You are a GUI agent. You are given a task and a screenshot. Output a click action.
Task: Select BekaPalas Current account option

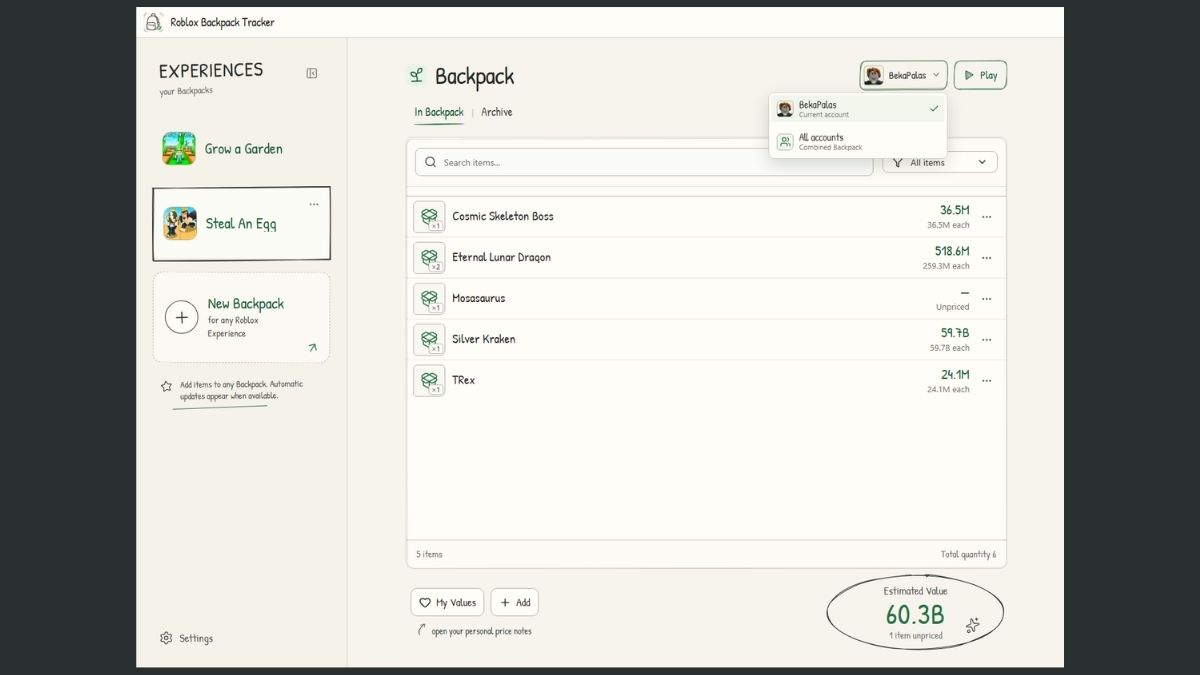(x=858, y=109)
